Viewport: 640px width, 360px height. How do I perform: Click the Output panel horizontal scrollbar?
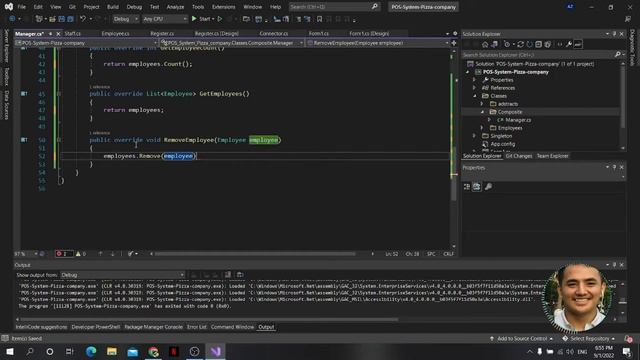[x=209, y=319]
